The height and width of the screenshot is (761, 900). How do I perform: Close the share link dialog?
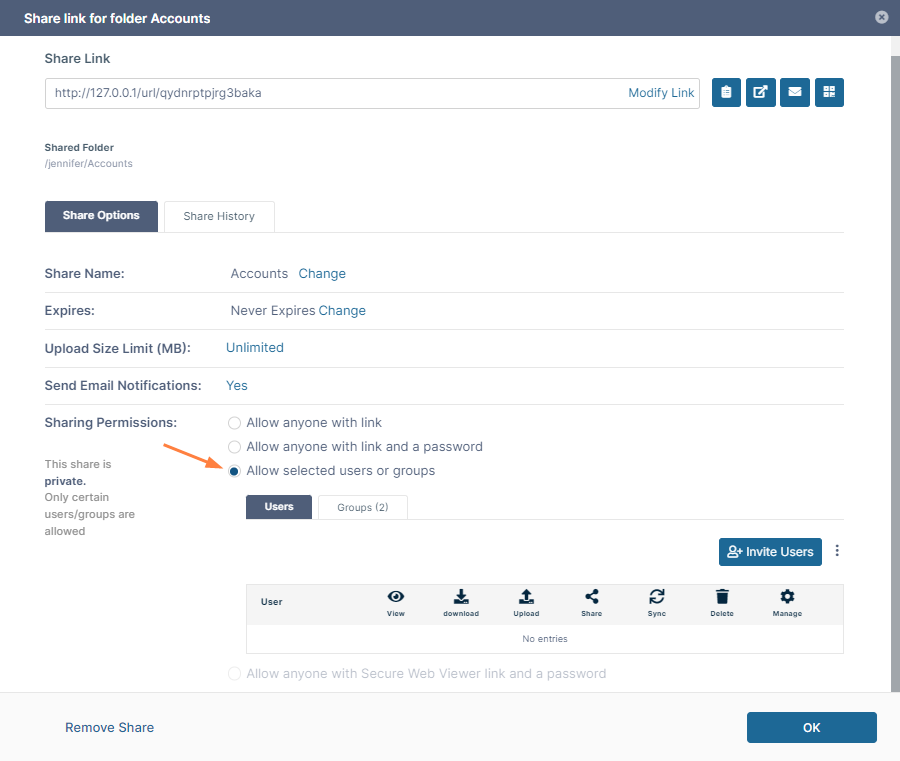881,17
